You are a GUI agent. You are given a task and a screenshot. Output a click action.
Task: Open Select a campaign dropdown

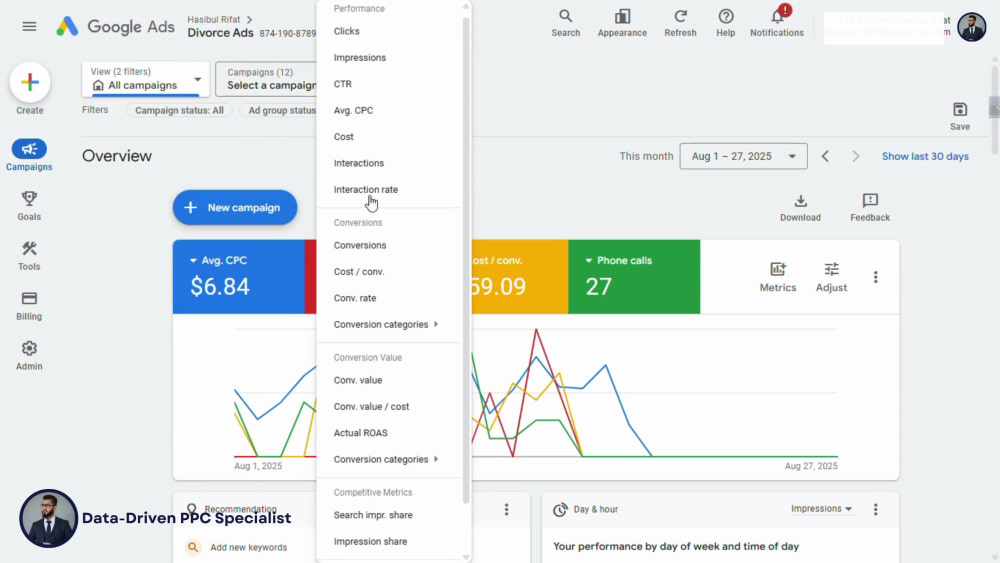pos(266,79)
